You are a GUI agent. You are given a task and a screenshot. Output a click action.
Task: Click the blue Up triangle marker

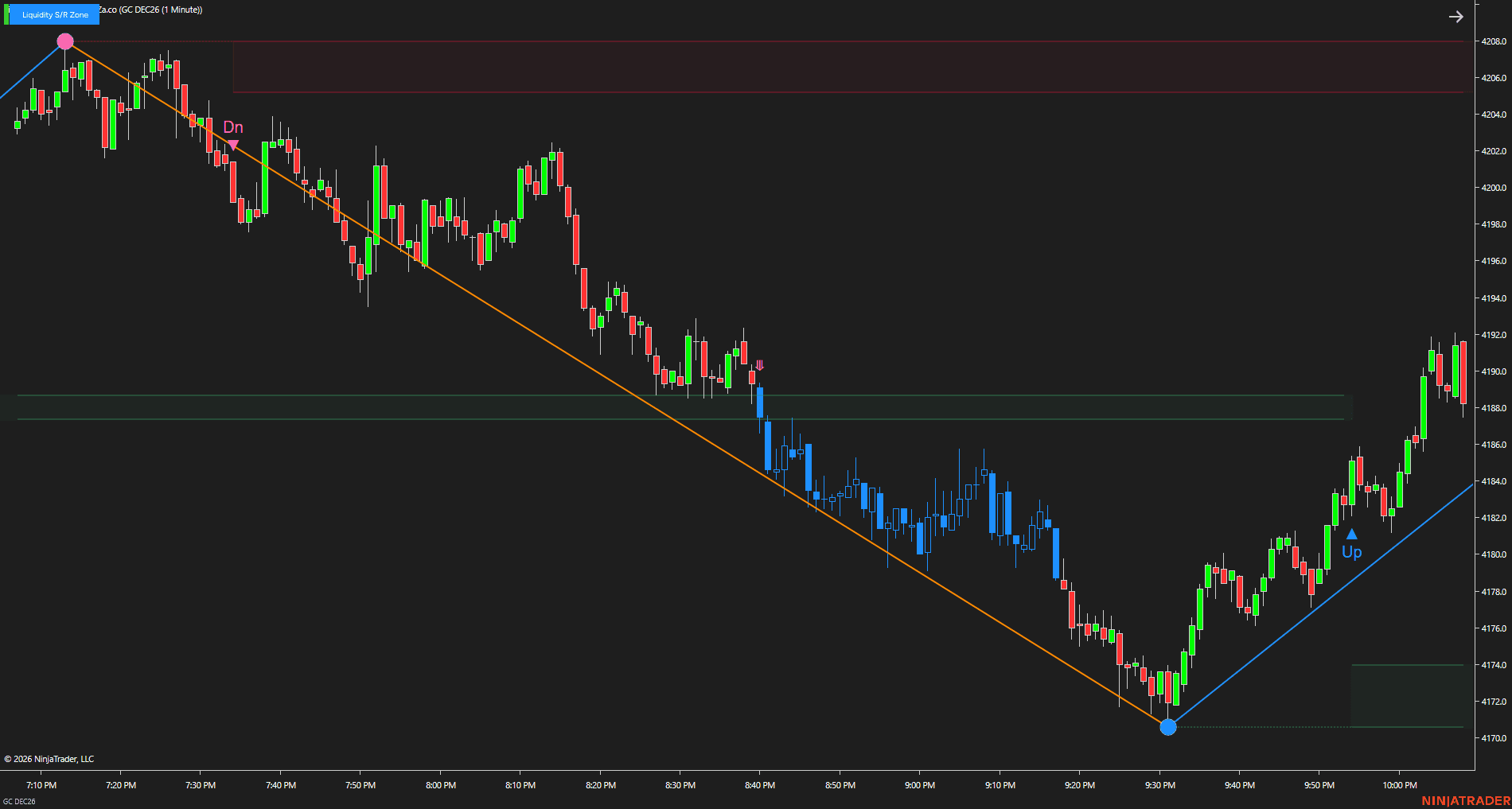pyautogui.click(x=1351, y=534)
